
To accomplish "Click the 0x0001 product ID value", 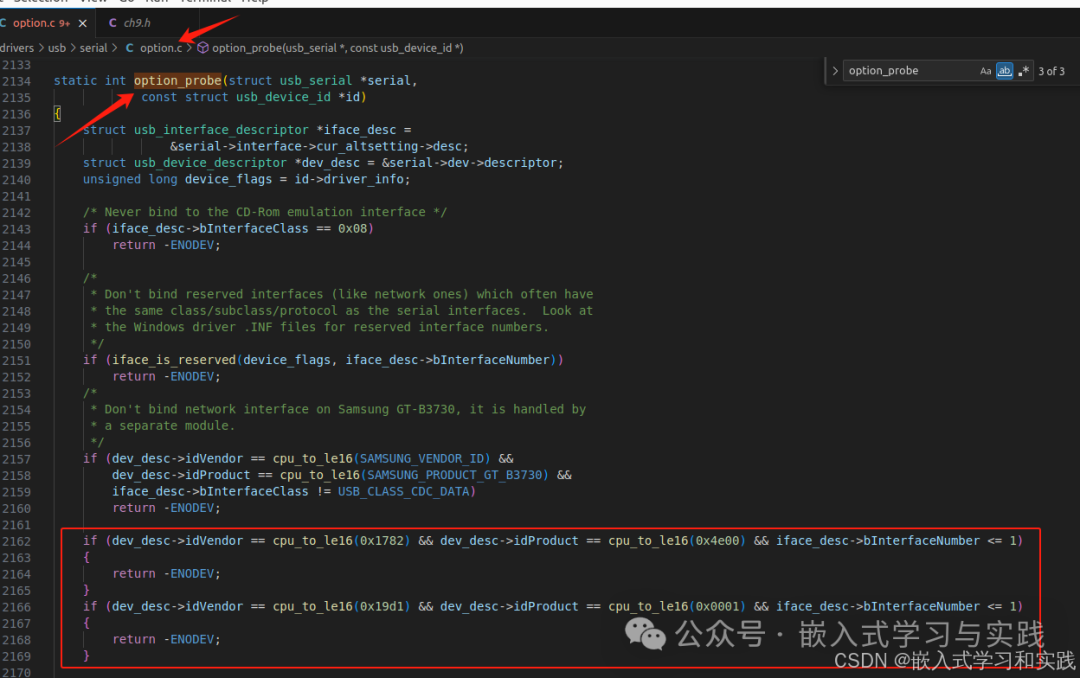I will [717, 606].
